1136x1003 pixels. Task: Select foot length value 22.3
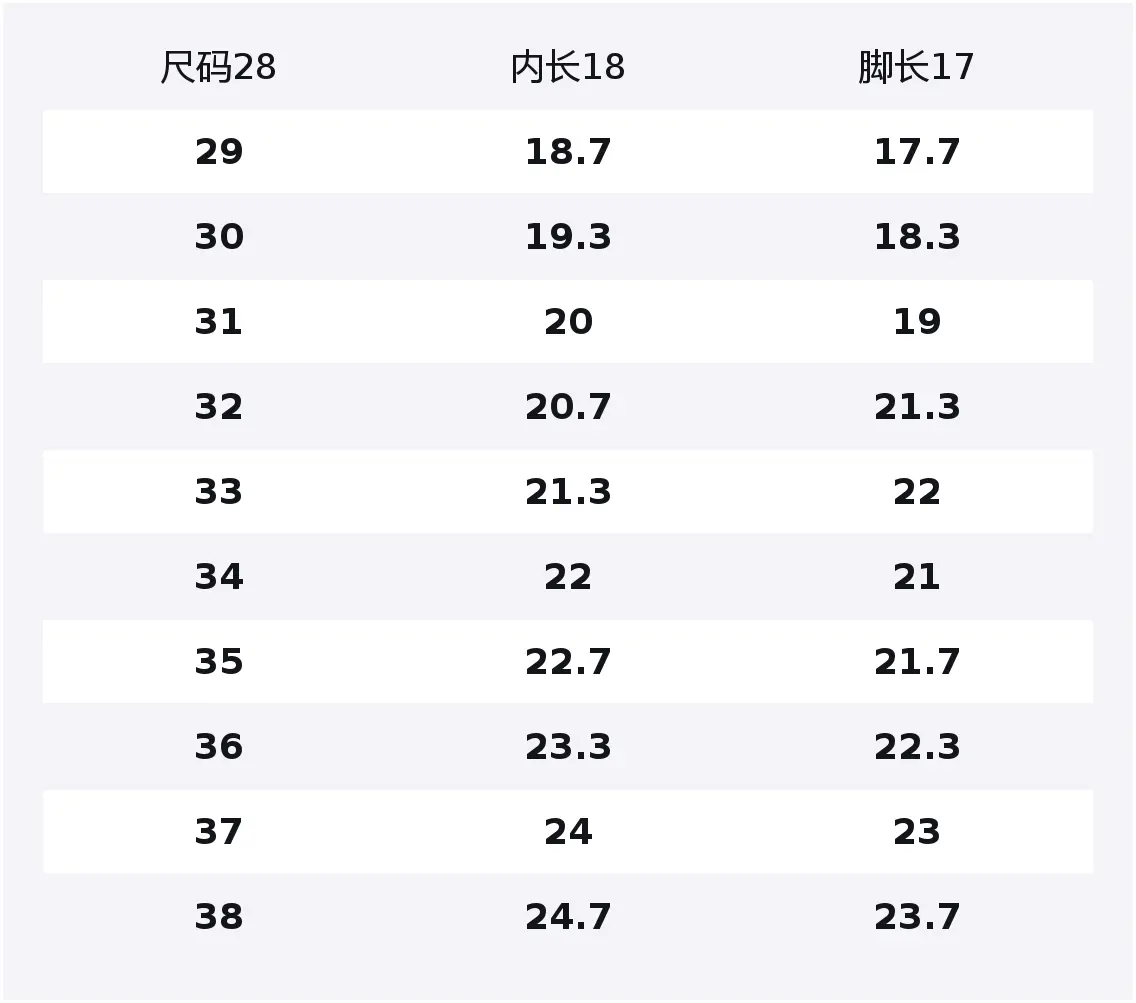click(x=917, y=746)
